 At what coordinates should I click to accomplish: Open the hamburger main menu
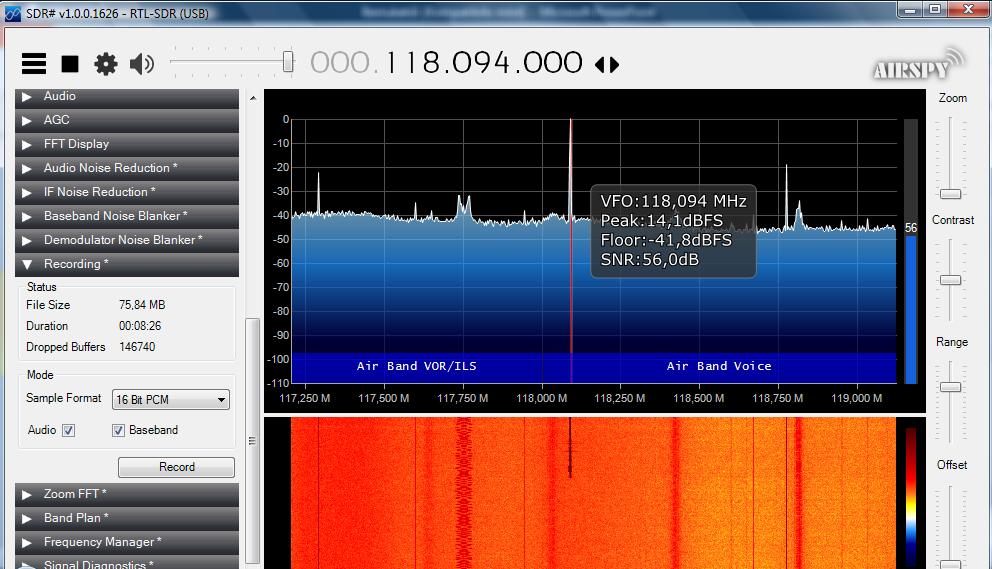[x=34, y=64]
